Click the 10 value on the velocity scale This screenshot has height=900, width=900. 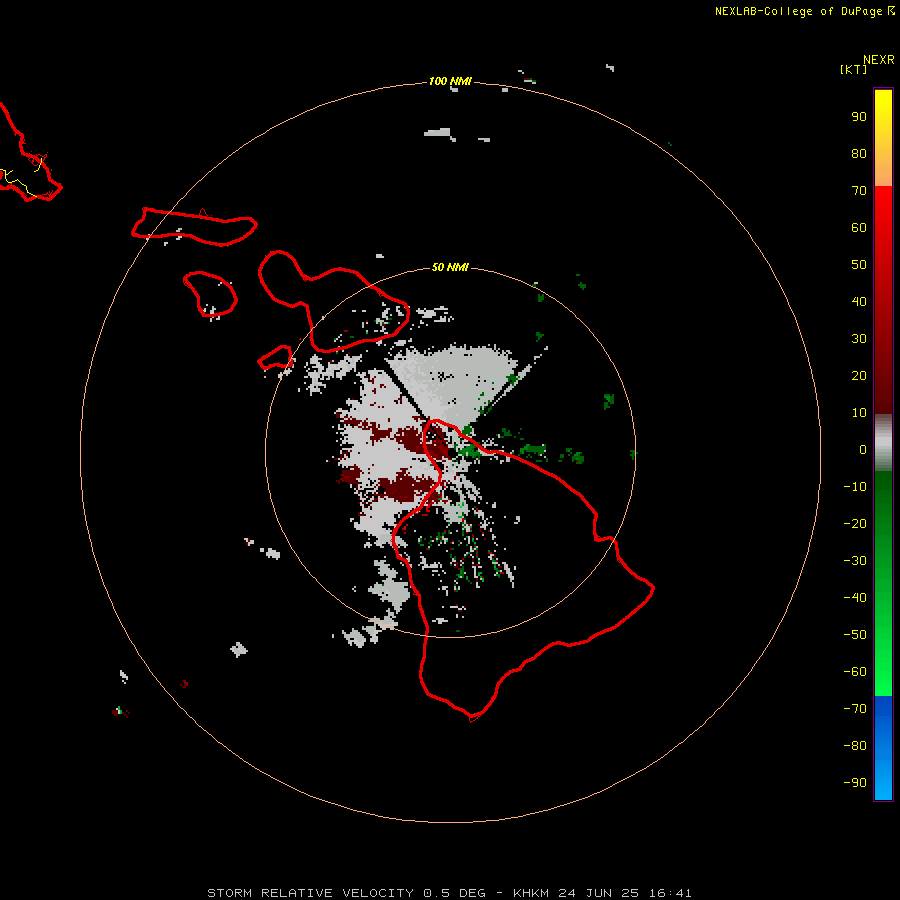click(859, 413)
